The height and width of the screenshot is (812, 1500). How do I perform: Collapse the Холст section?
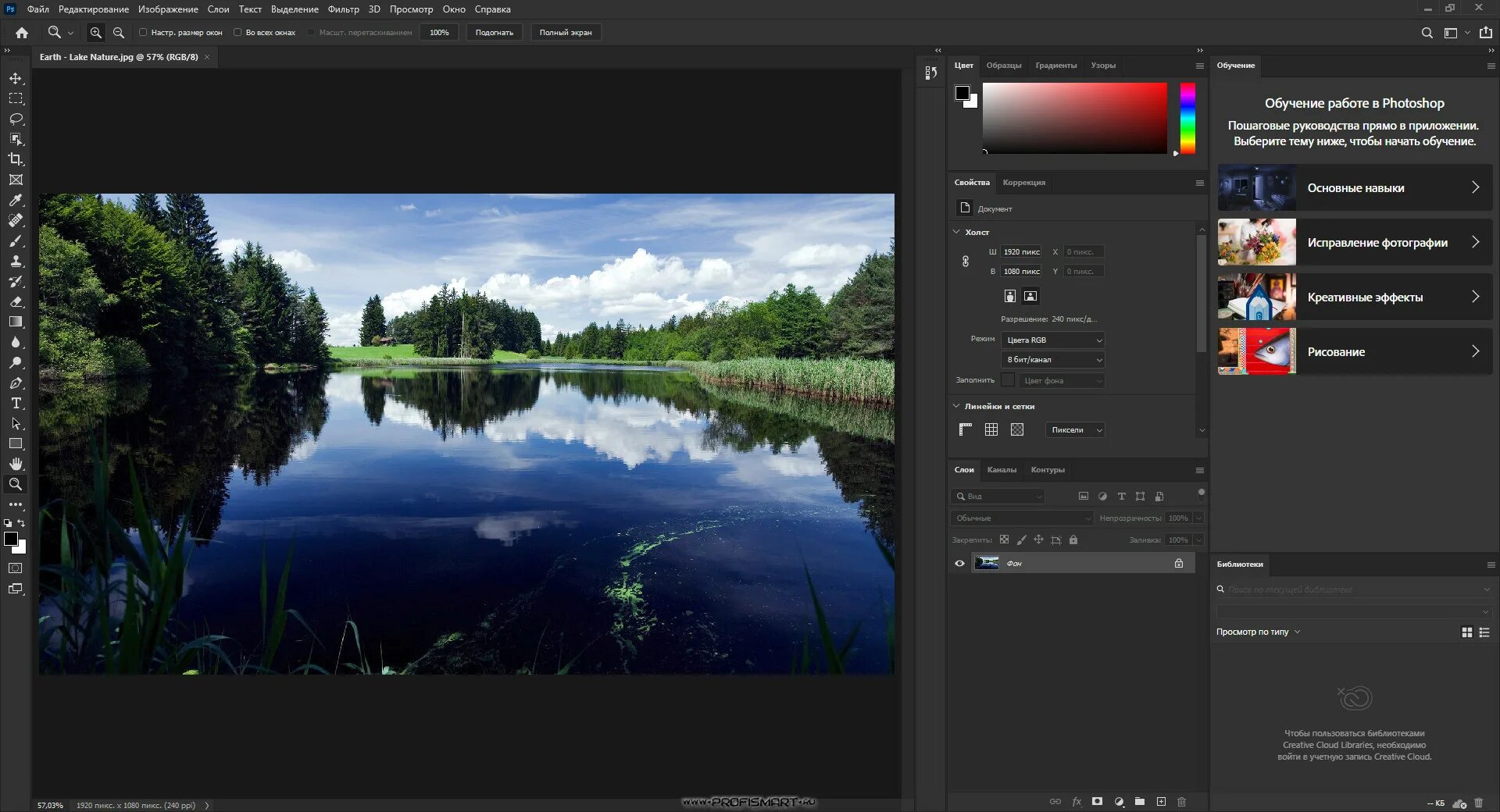point(956,232)
